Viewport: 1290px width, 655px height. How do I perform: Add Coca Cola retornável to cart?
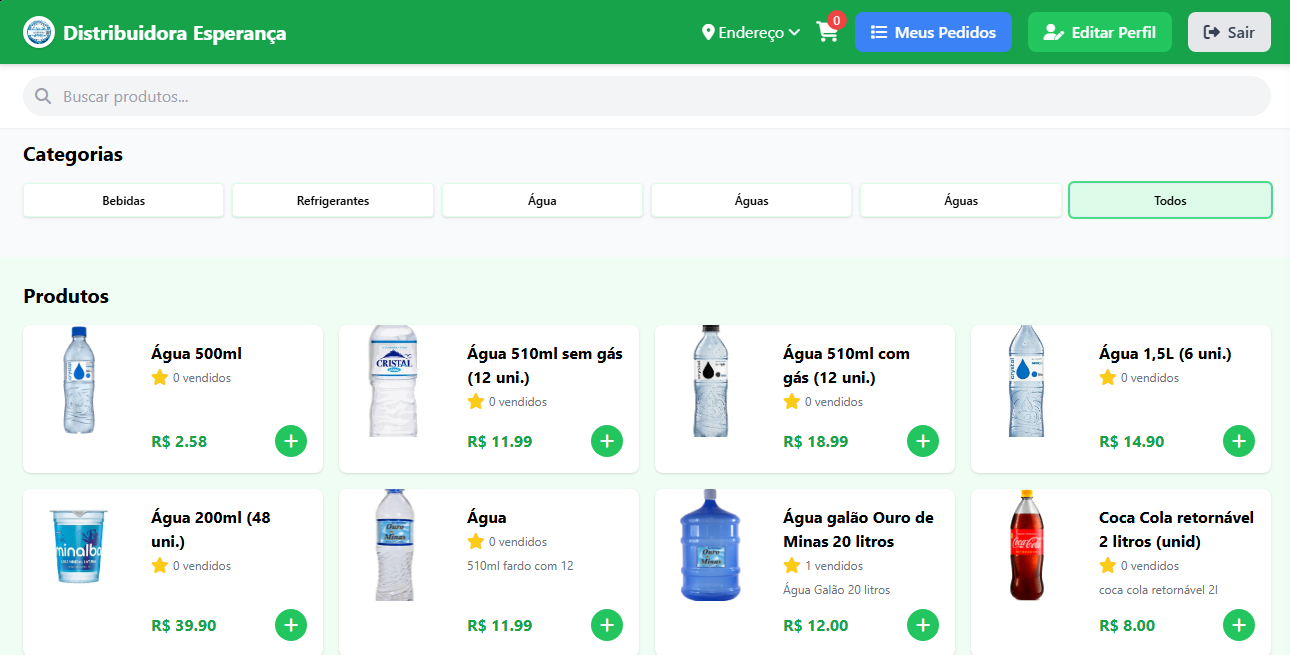coord(1239,625)
